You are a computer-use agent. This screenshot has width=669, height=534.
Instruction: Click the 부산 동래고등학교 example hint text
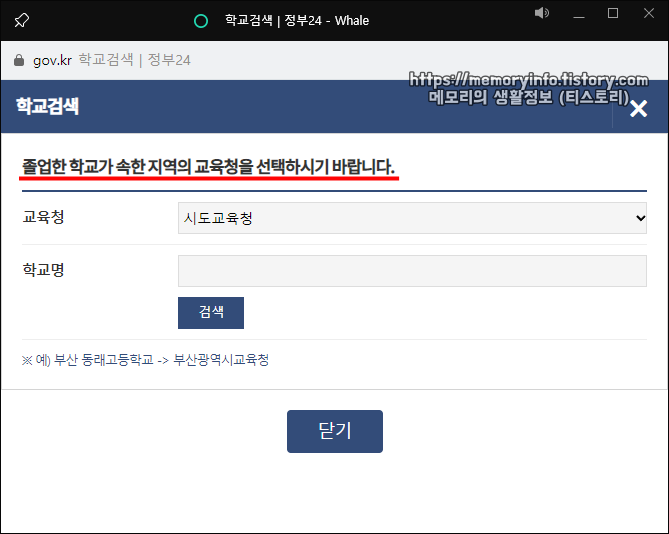click(145, 360)
